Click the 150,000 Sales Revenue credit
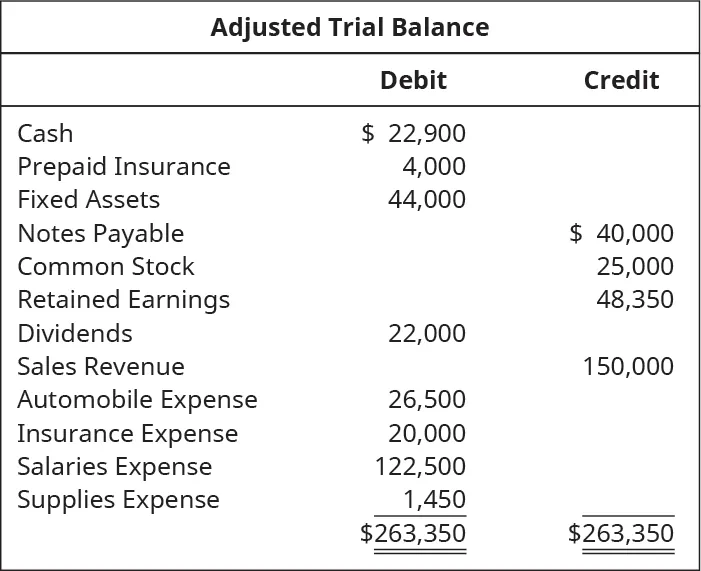 (628, 366)
